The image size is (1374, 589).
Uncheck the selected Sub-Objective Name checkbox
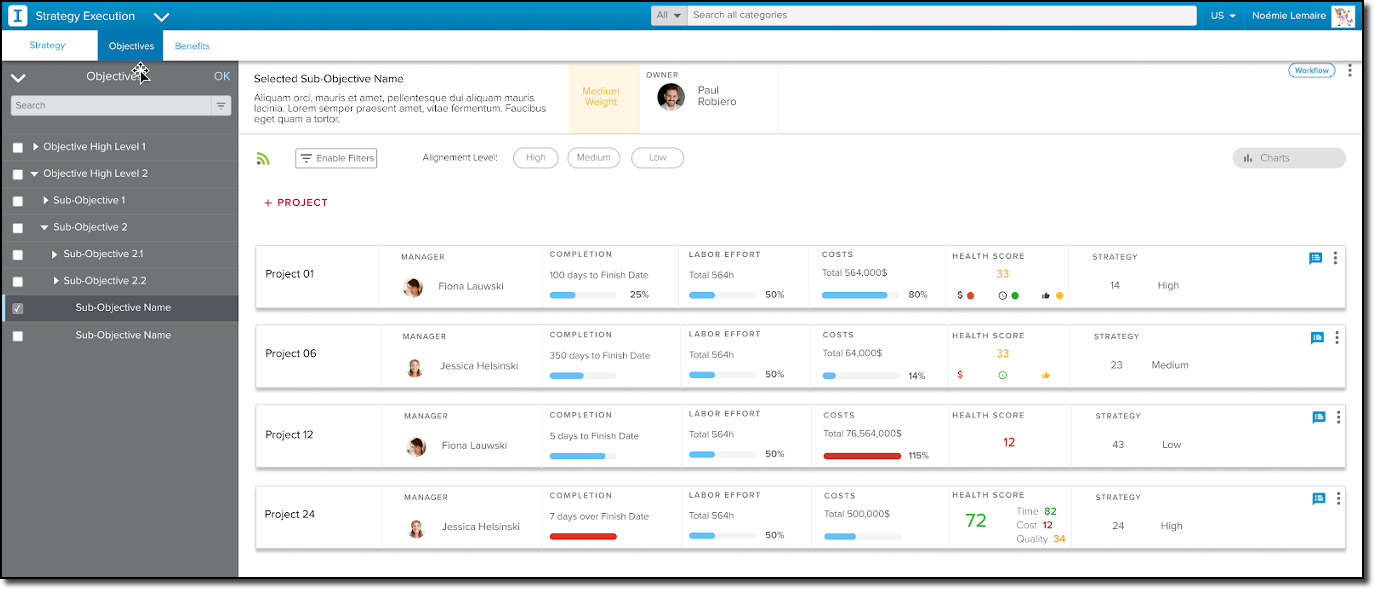[x=17, y=309]
